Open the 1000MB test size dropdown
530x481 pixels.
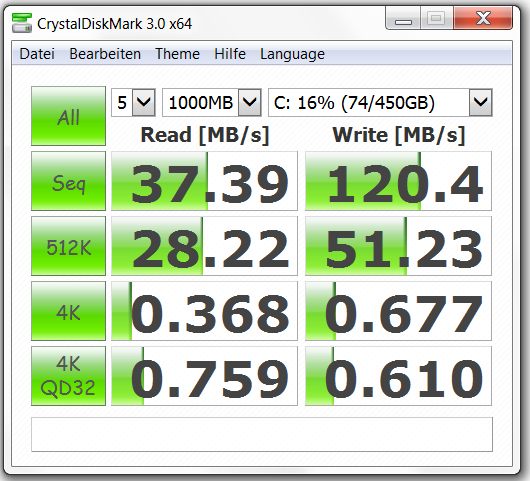[x=212, y=102]
